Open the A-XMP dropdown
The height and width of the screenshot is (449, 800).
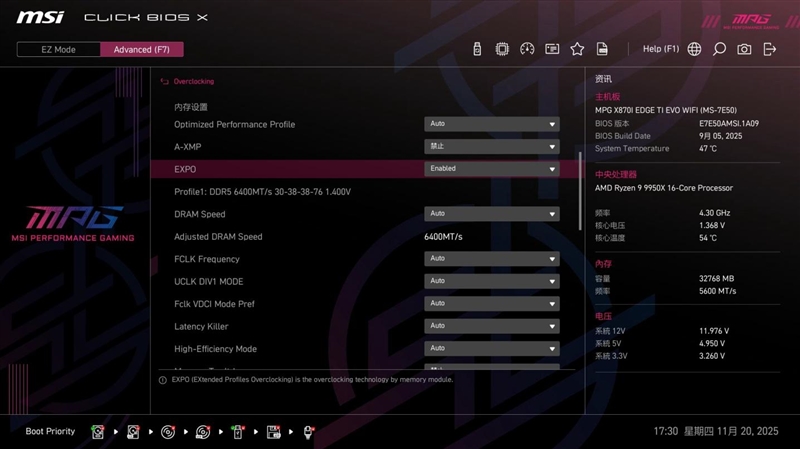point(492,146)
